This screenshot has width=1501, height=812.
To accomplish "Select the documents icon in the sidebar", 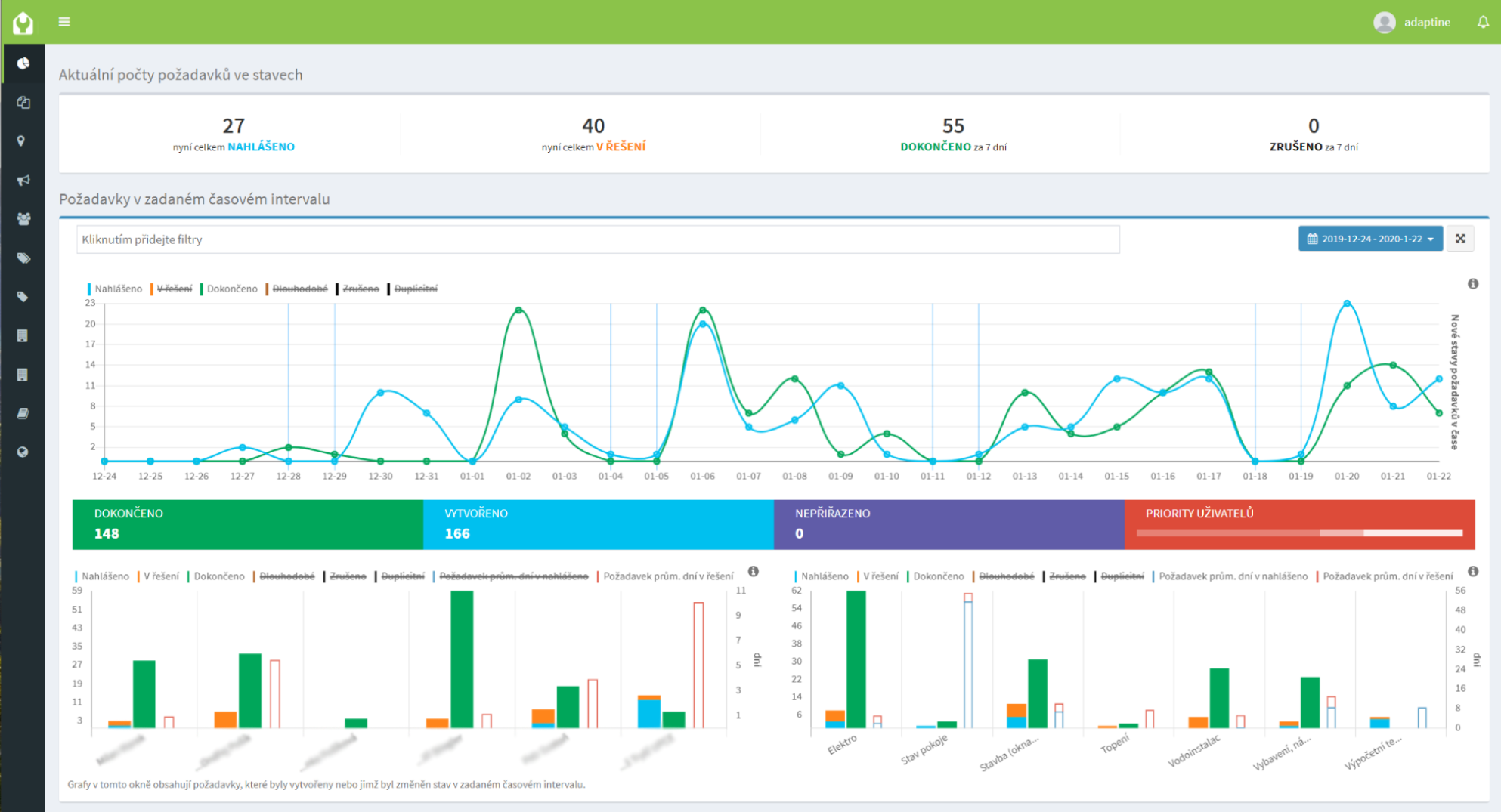I will pyautogui.click(x=23, y=103).
